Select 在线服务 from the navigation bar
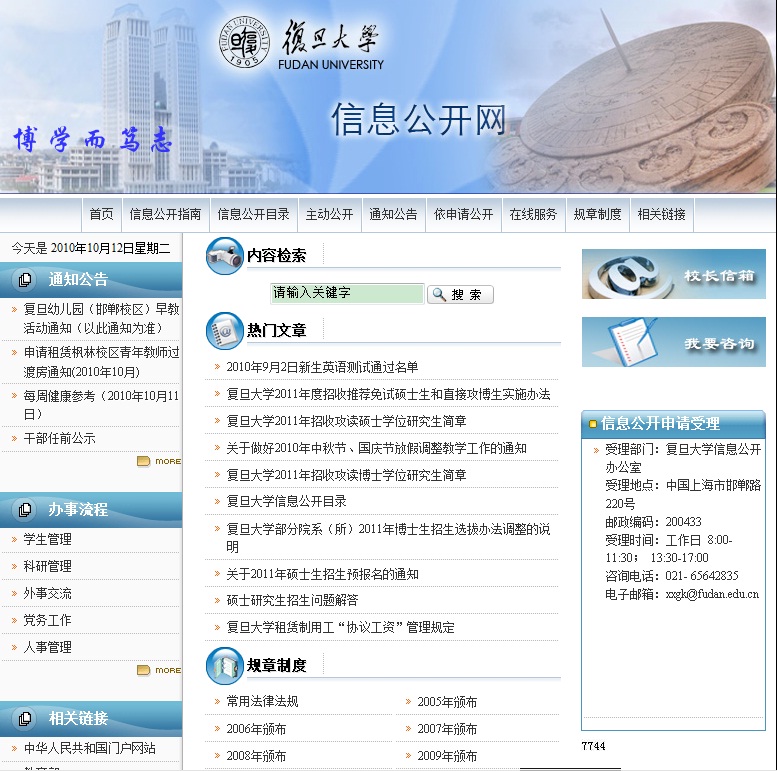Screen dimensions: 777x771 click(533, 214)
